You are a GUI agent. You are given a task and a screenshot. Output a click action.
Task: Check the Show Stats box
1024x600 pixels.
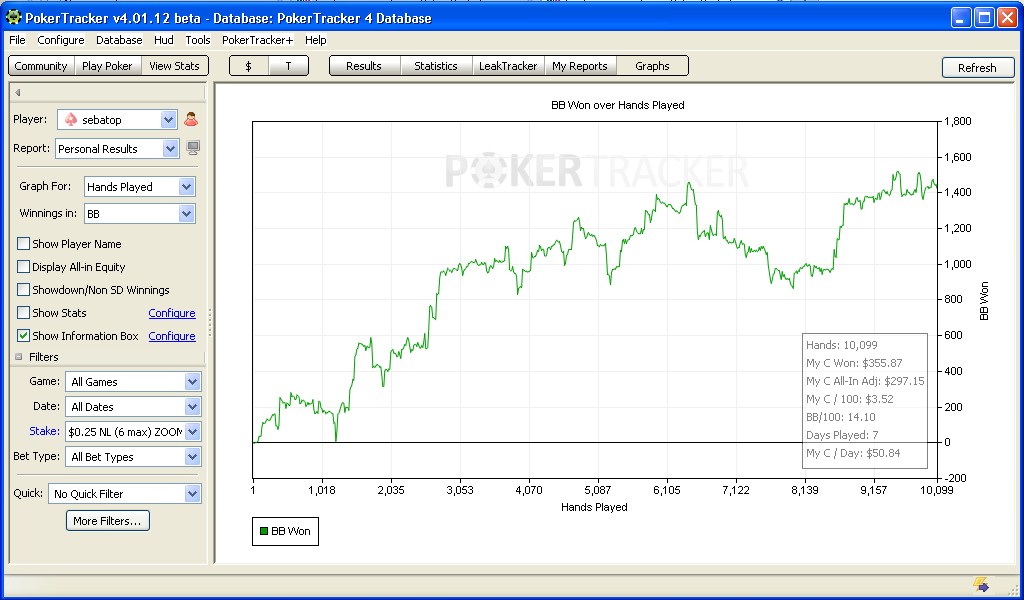point(24,312)
